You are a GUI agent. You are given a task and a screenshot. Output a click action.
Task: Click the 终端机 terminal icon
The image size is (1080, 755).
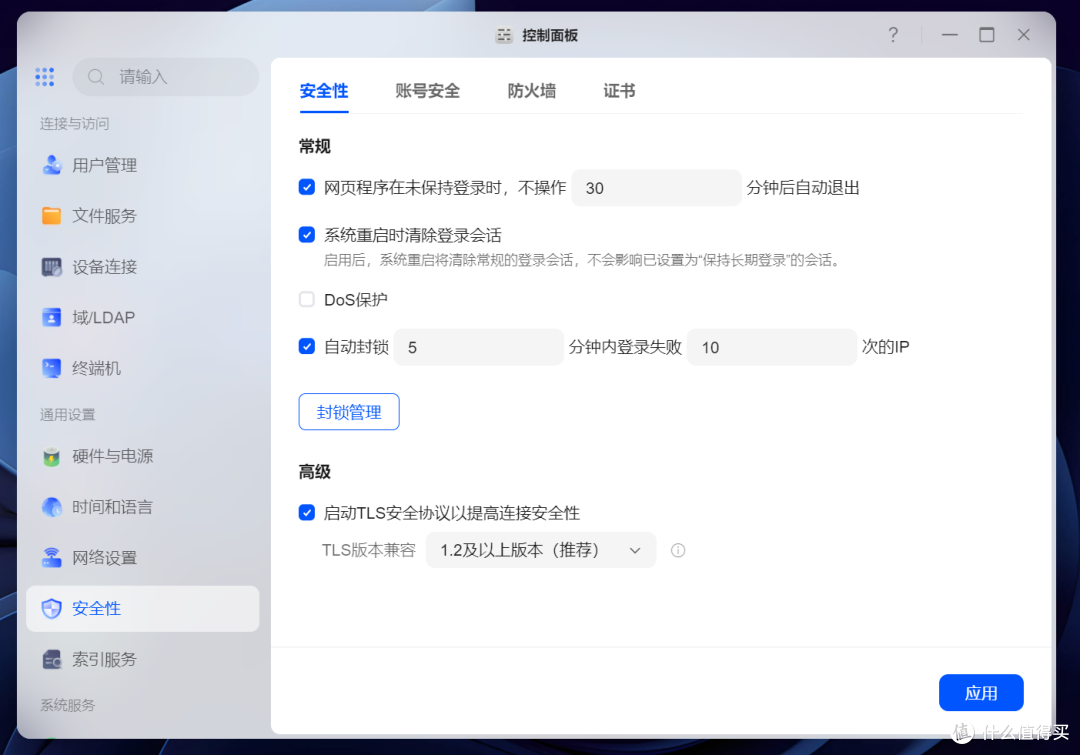[x=52, y=368]
